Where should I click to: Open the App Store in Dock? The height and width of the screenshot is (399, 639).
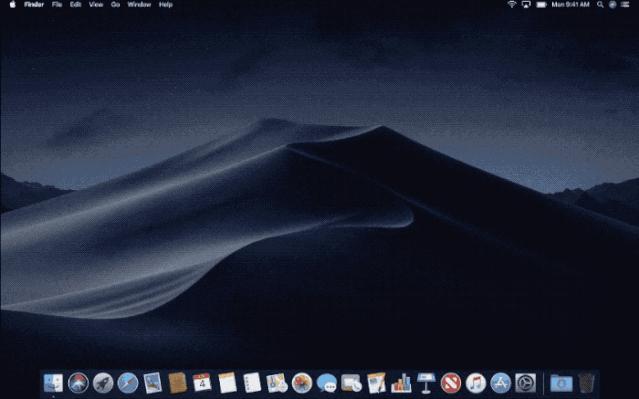pyautogui.click(x=501, y=383)
